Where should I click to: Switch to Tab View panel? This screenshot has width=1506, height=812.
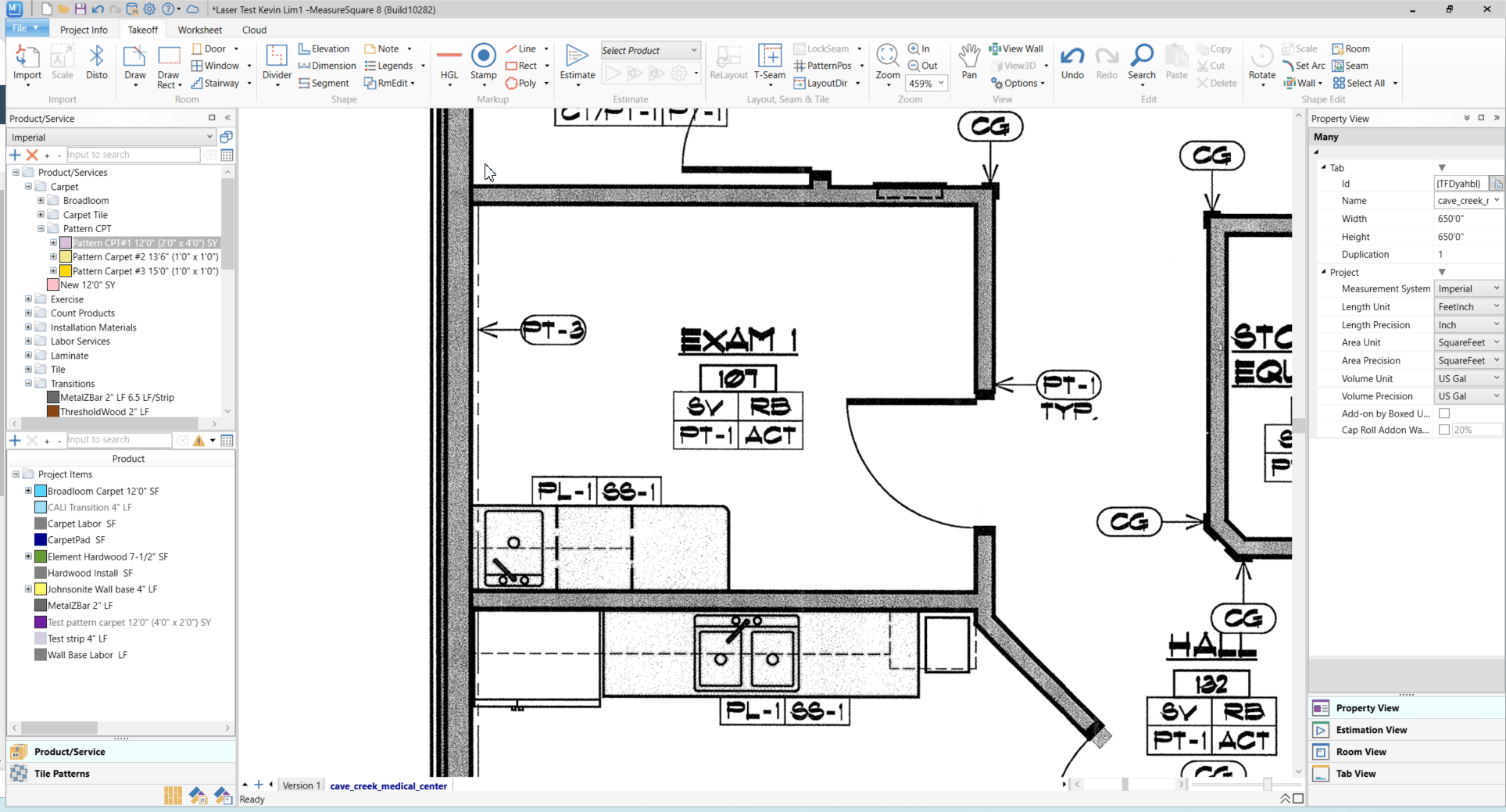click(x=1407, y=774)
